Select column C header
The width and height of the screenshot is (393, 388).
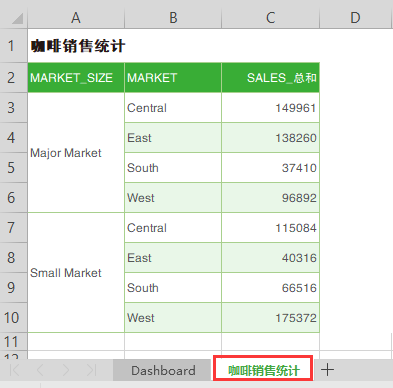click(x=270, y=18)
